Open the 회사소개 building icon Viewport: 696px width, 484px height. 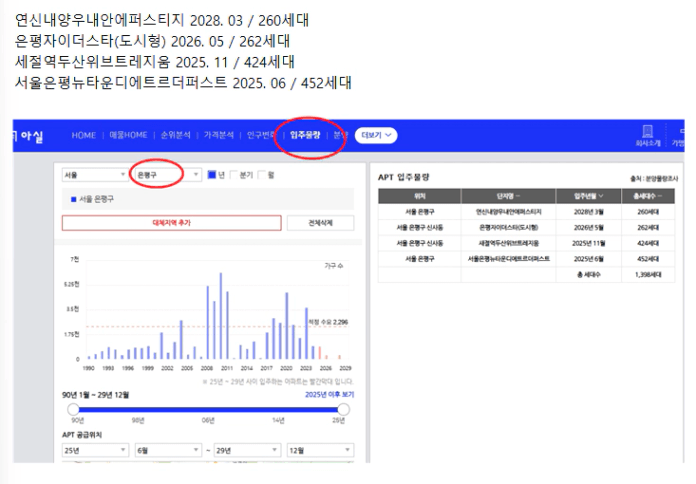(648, 131)
